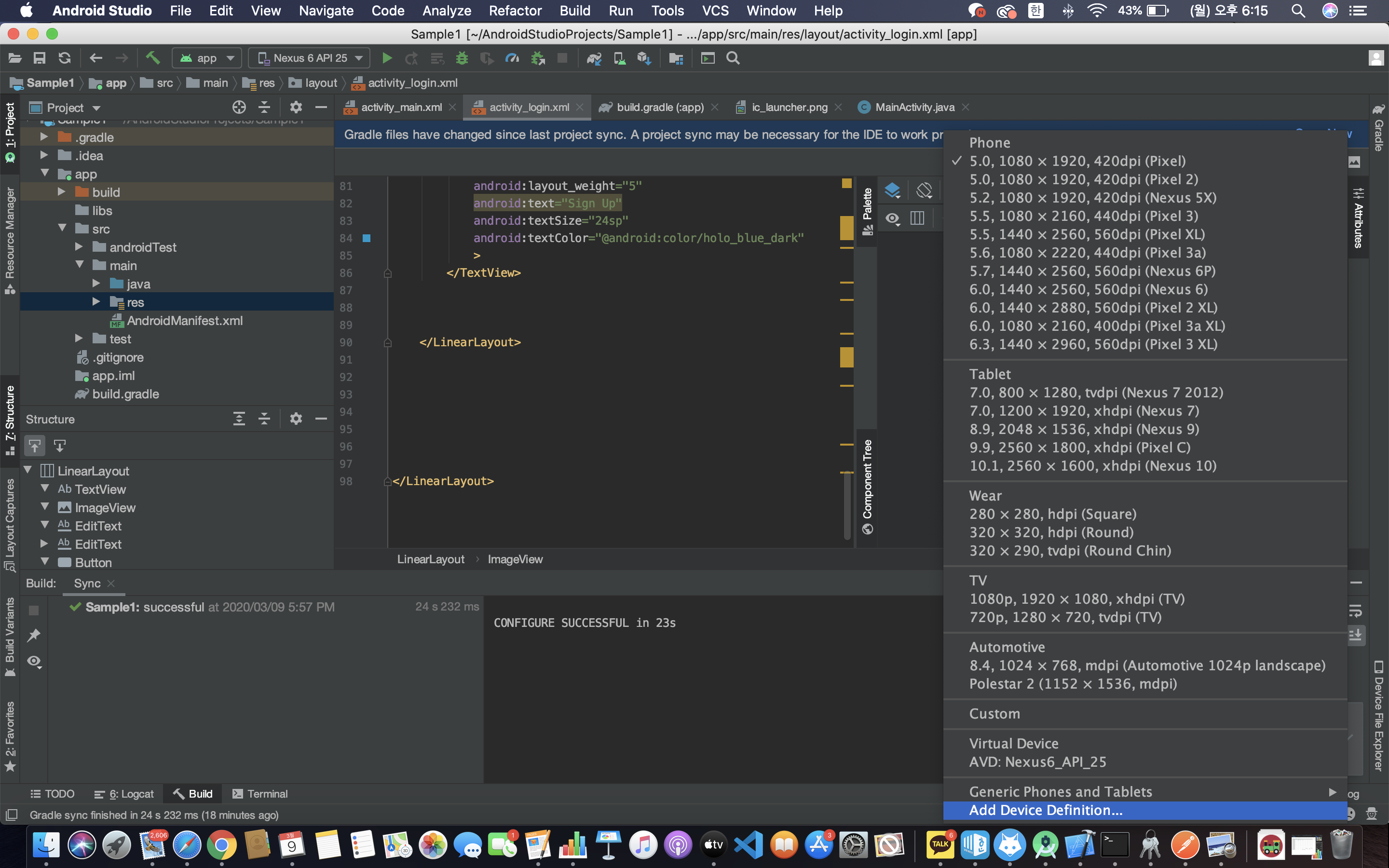Toggle the view options eye in preview
This screenshot has height=868, width=1389.
[x=892, y=219]
